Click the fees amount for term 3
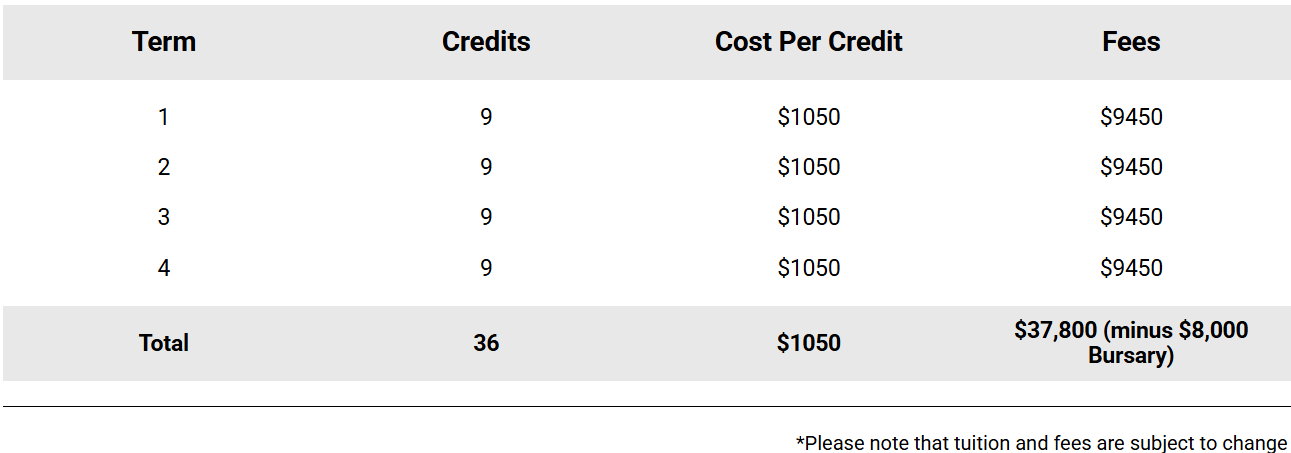 tap(1131, 217)
